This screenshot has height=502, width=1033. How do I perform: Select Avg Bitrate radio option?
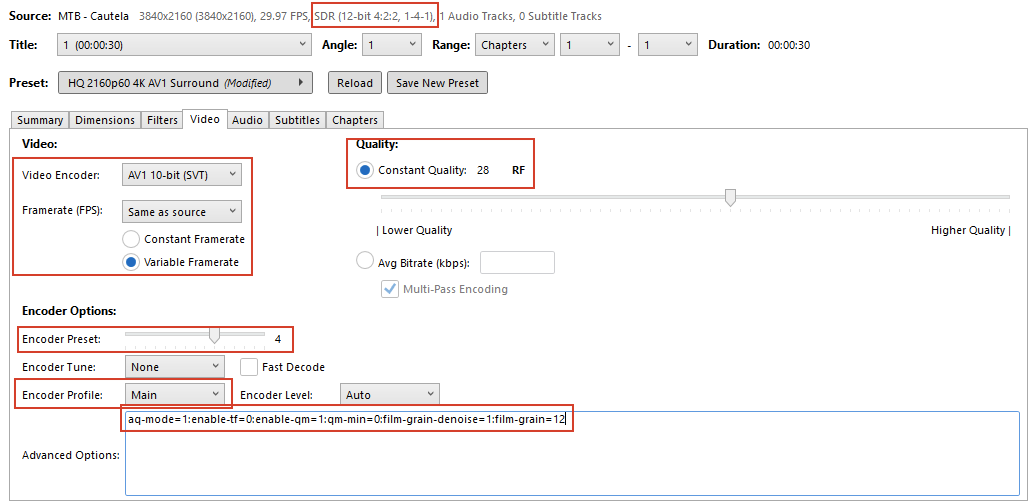pyautogui.click(x=365, y=262)
